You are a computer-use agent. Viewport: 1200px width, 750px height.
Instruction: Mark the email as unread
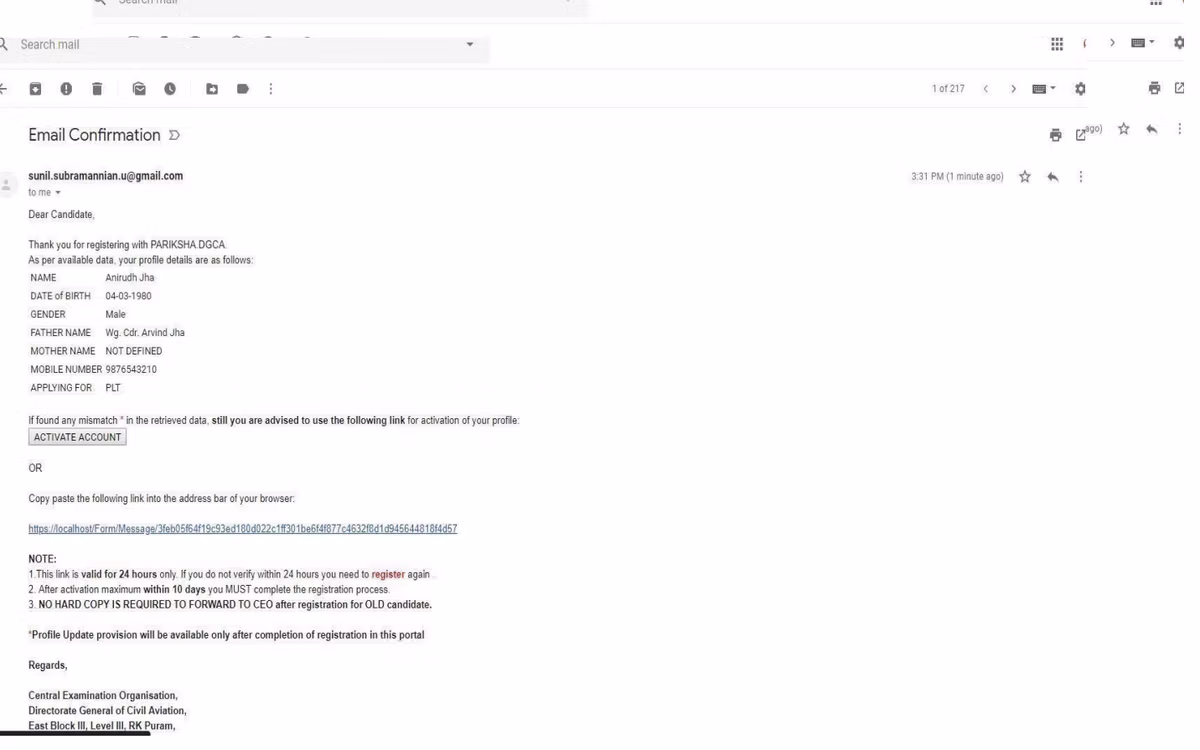(x=139, y=89)
